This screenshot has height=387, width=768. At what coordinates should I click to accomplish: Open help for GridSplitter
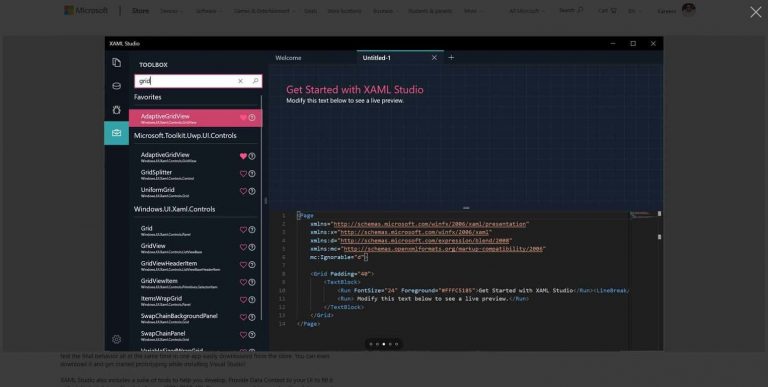coord(252,174)
